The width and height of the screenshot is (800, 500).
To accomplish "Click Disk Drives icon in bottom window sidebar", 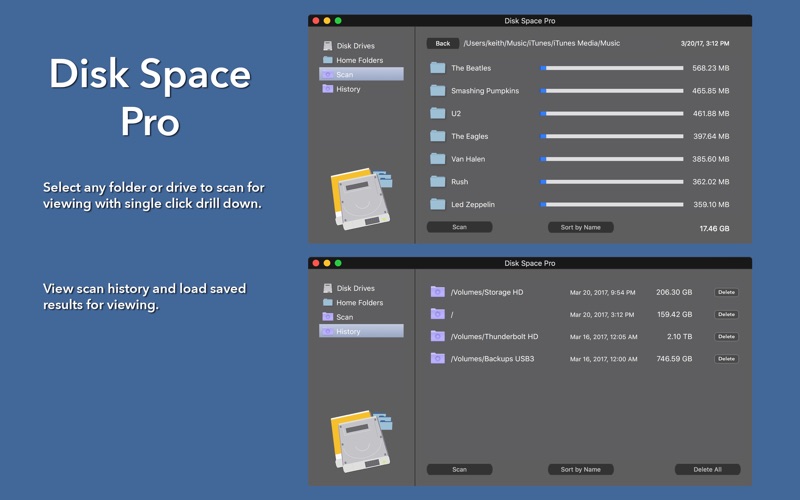I will tap(328, 288).
